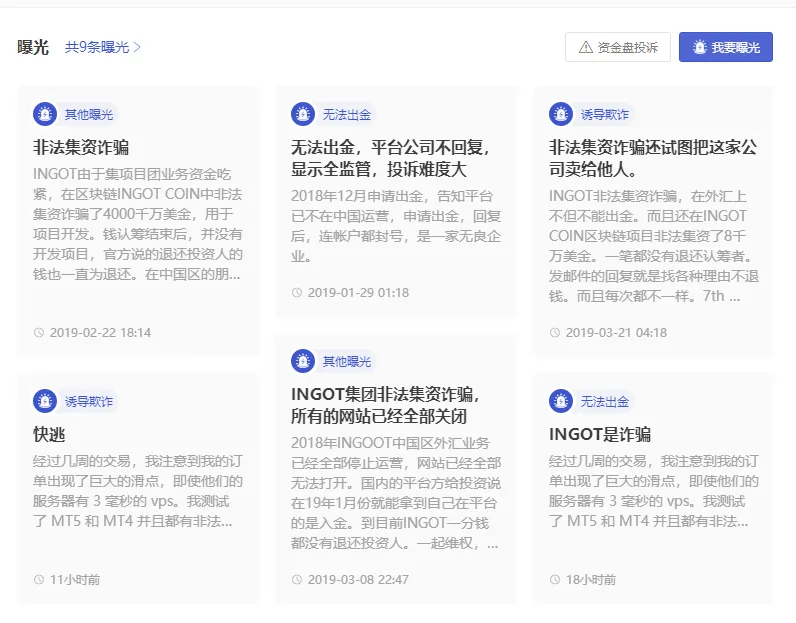Click clock icon beside 18小时前
796x623 pixels.
555,579
